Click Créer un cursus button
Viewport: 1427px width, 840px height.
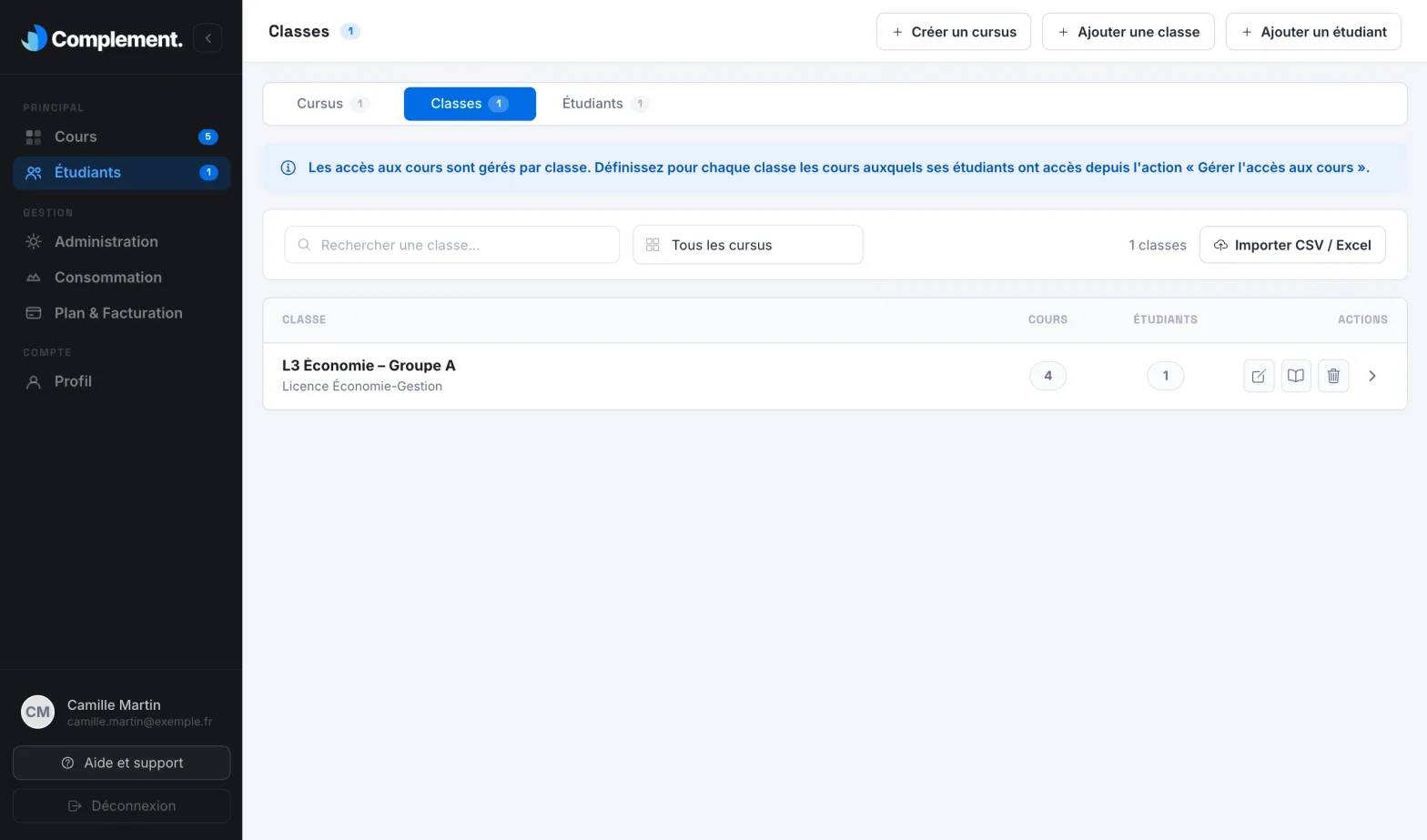(954, 32)
